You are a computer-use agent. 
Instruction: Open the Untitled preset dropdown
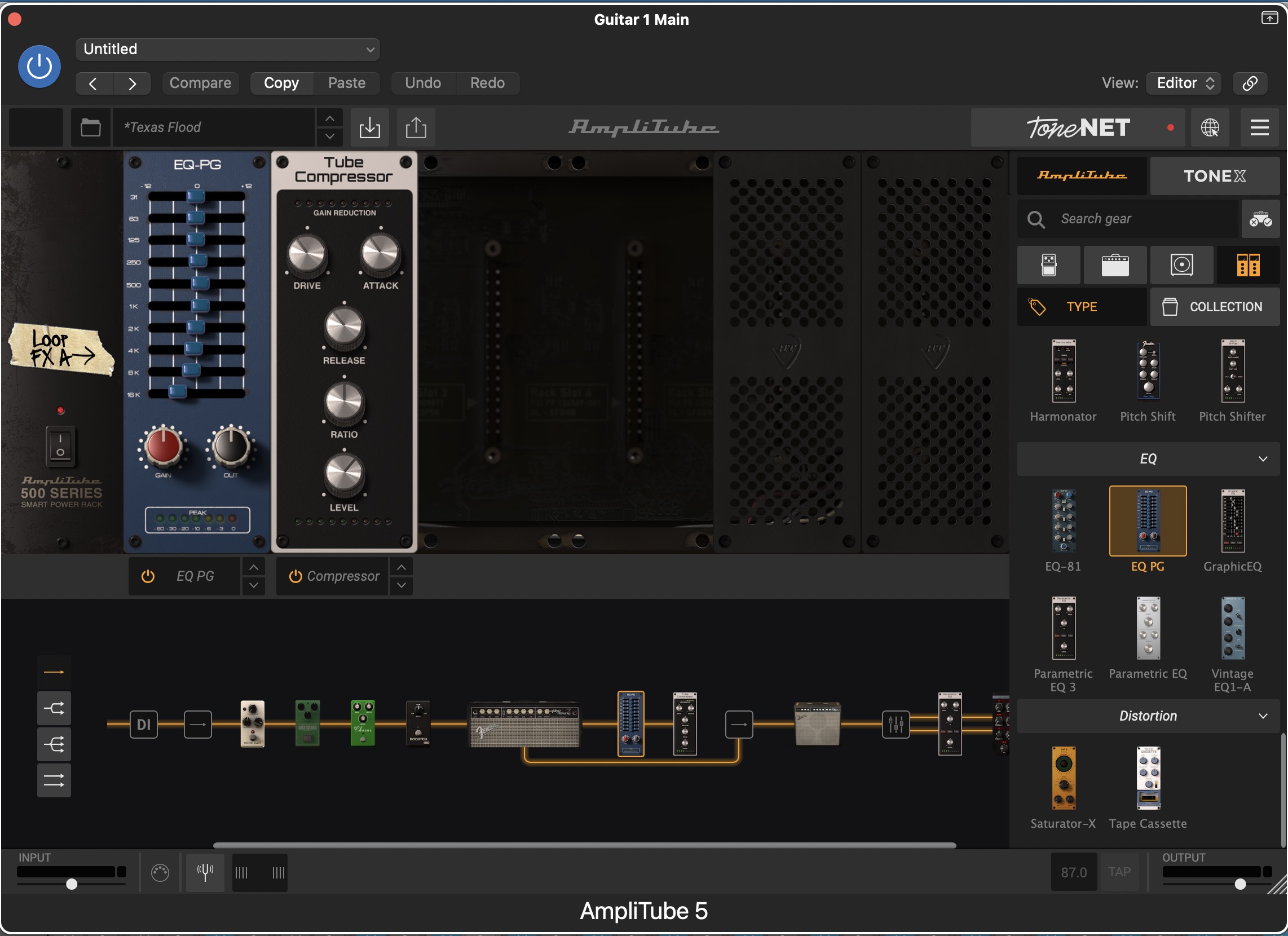[x=227, y=50]
